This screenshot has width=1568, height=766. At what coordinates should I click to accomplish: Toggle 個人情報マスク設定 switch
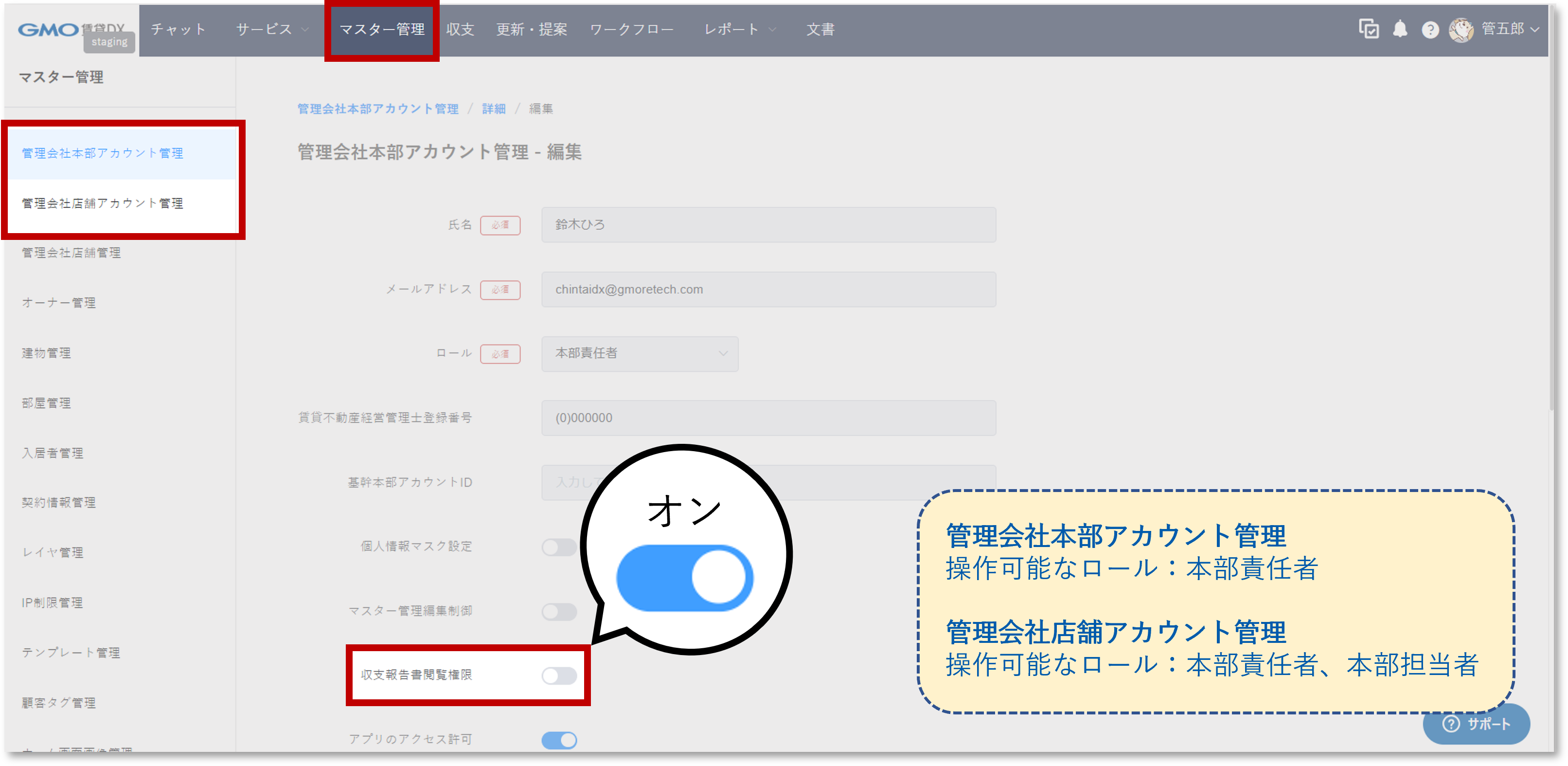(x=559, y=547)
